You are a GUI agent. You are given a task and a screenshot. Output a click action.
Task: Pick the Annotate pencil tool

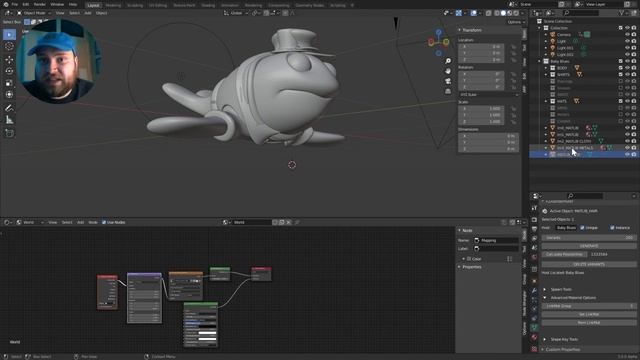pyautogui.click(x=9, y=108)
